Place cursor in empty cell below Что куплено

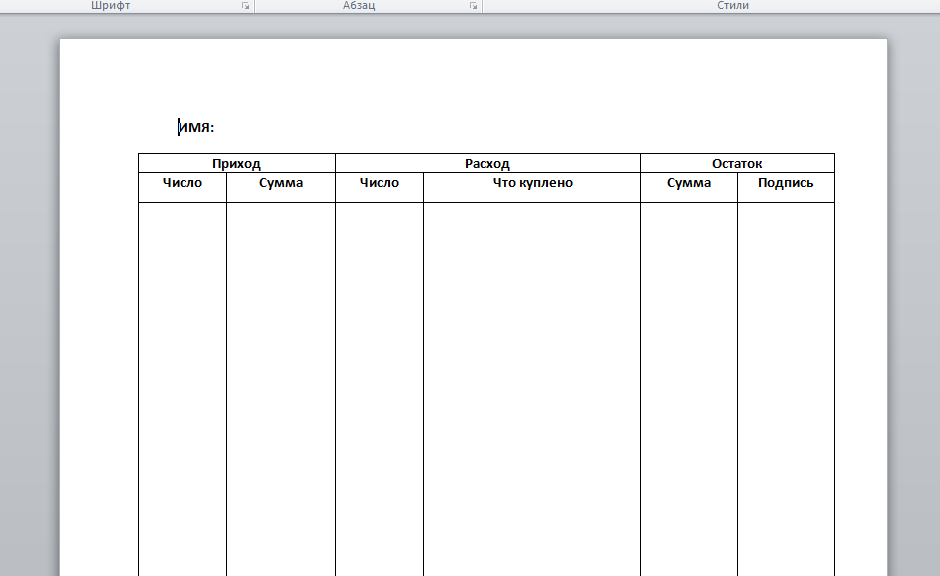(x=532, y=380)
